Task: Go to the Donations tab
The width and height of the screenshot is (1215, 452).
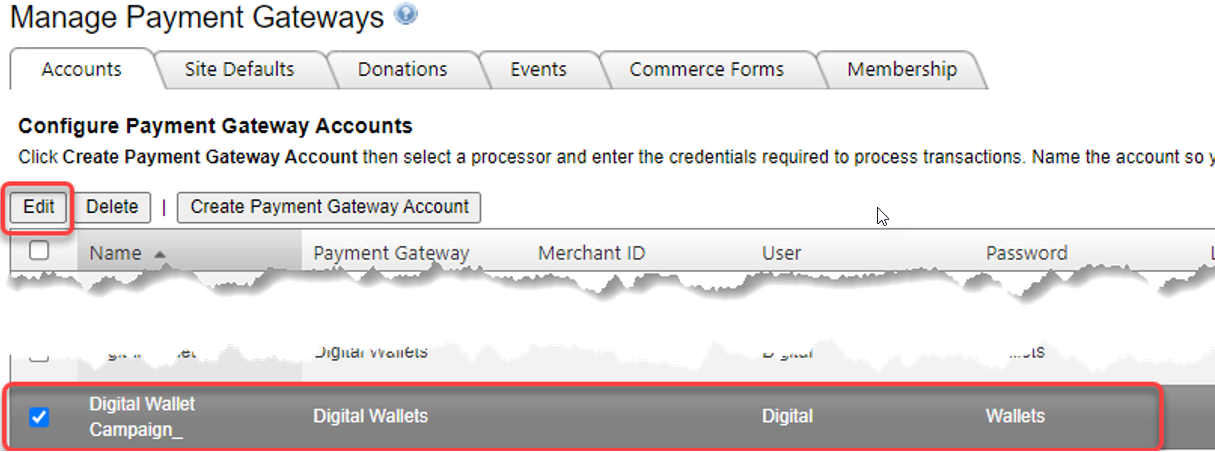Action: [x=402, y=69]
